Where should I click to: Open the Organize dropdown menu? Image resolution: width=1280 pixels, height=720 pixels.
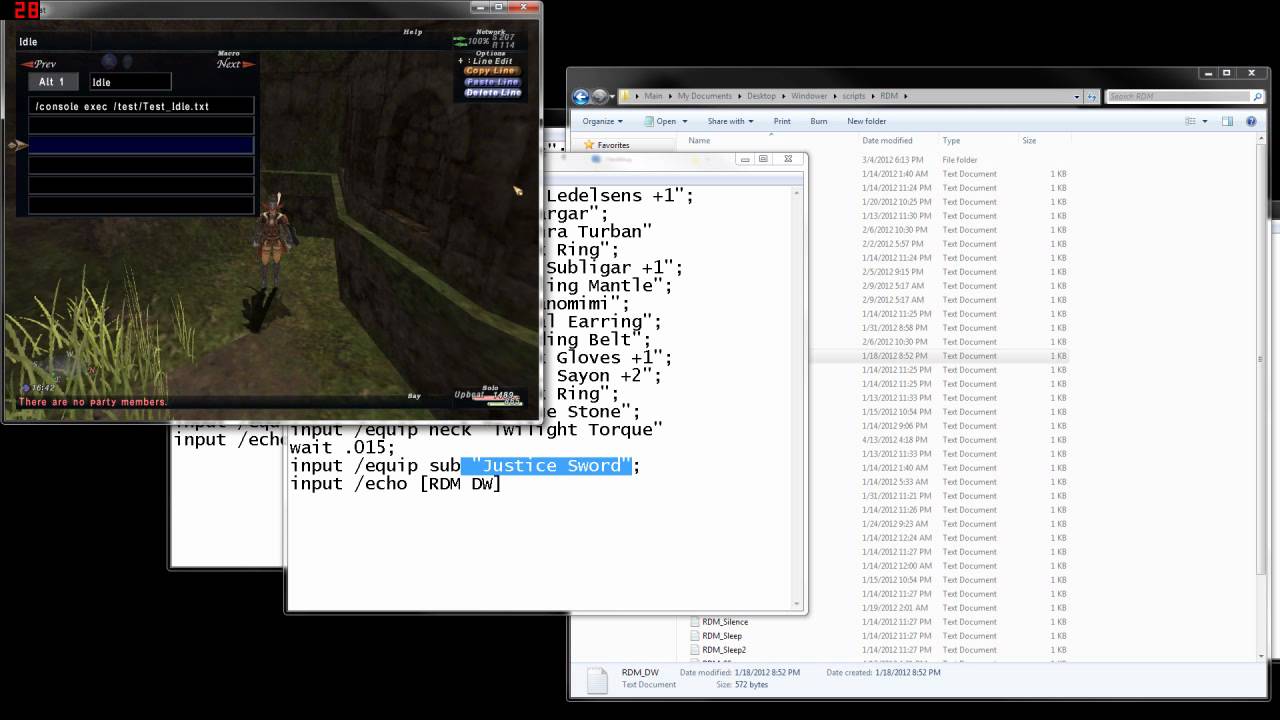pyautogui.click(x=602, y=121)
